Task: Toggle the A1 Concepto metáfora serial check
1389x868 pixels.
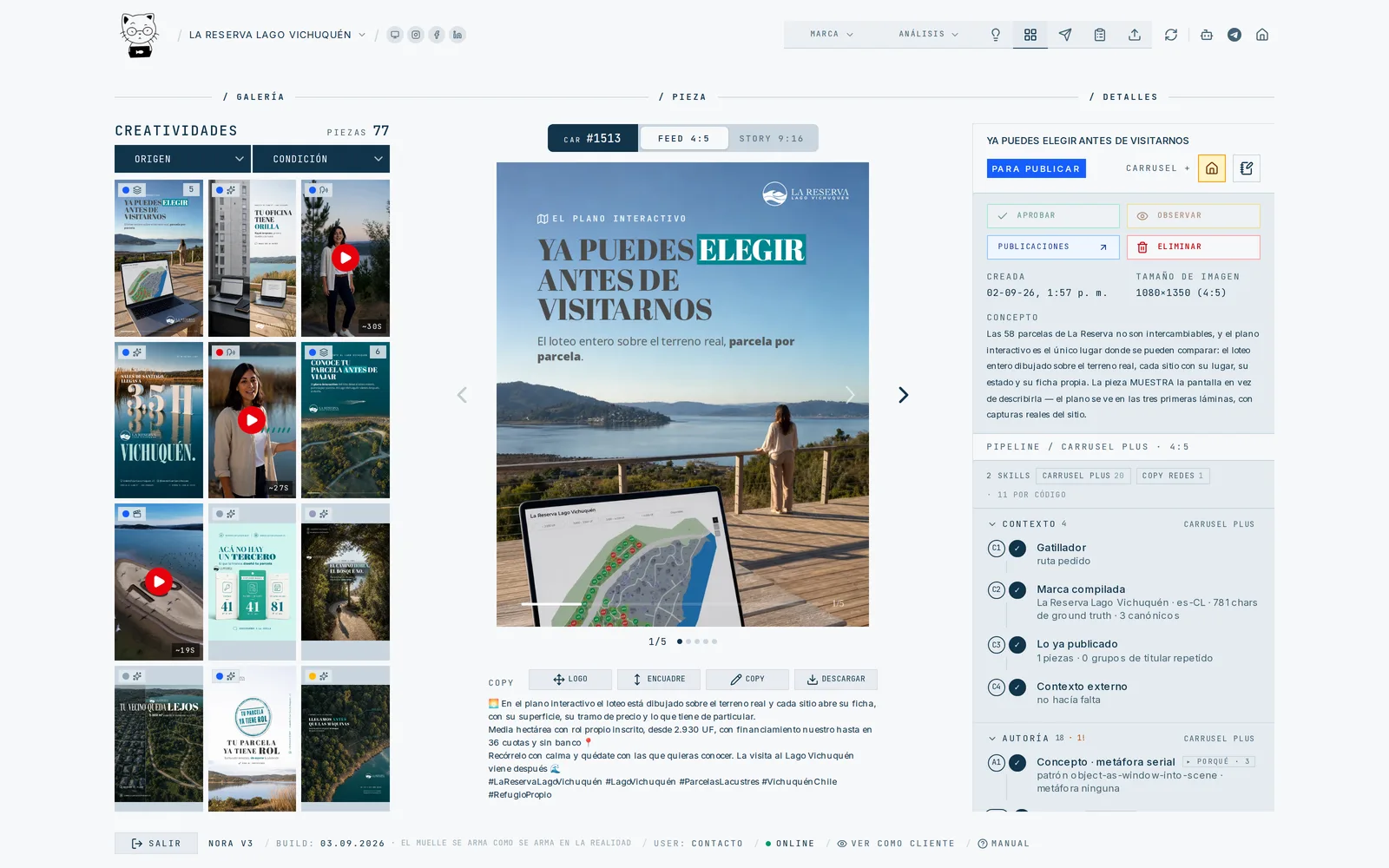Action: click(1017, 763)
